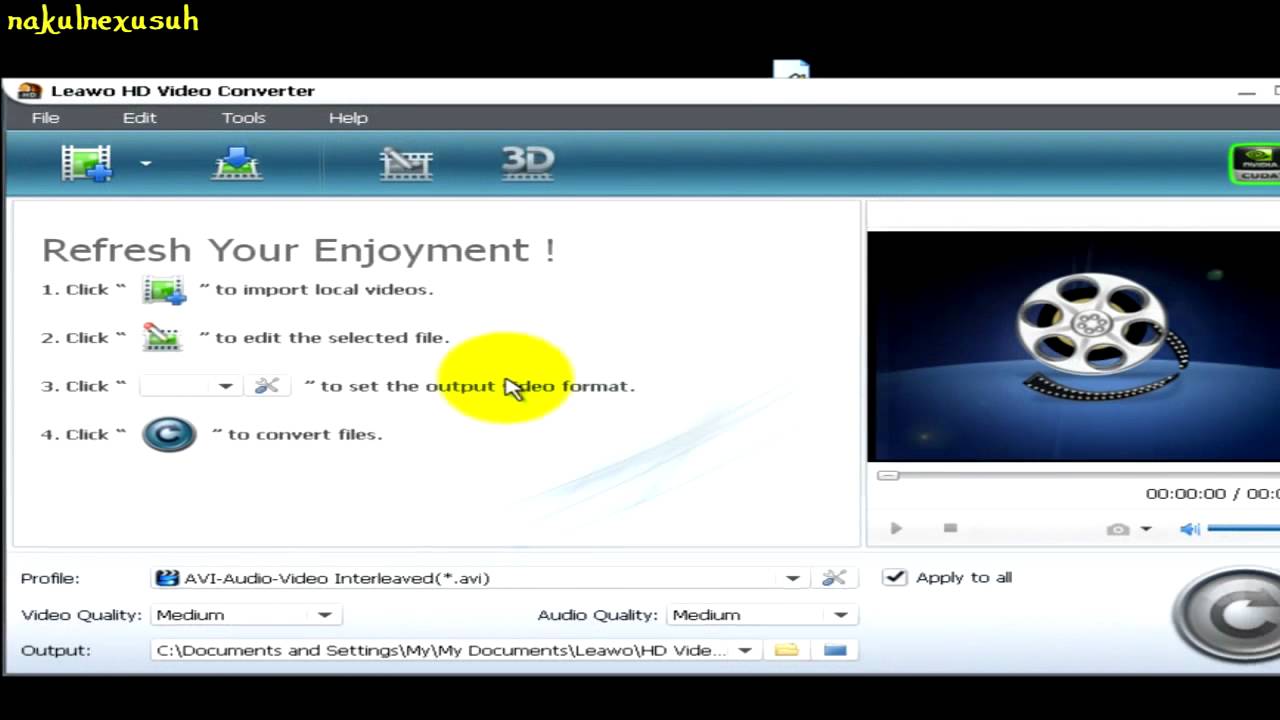Click the download video toolbar icon
The image size is (1280, 720).
[x=237, y=163]
